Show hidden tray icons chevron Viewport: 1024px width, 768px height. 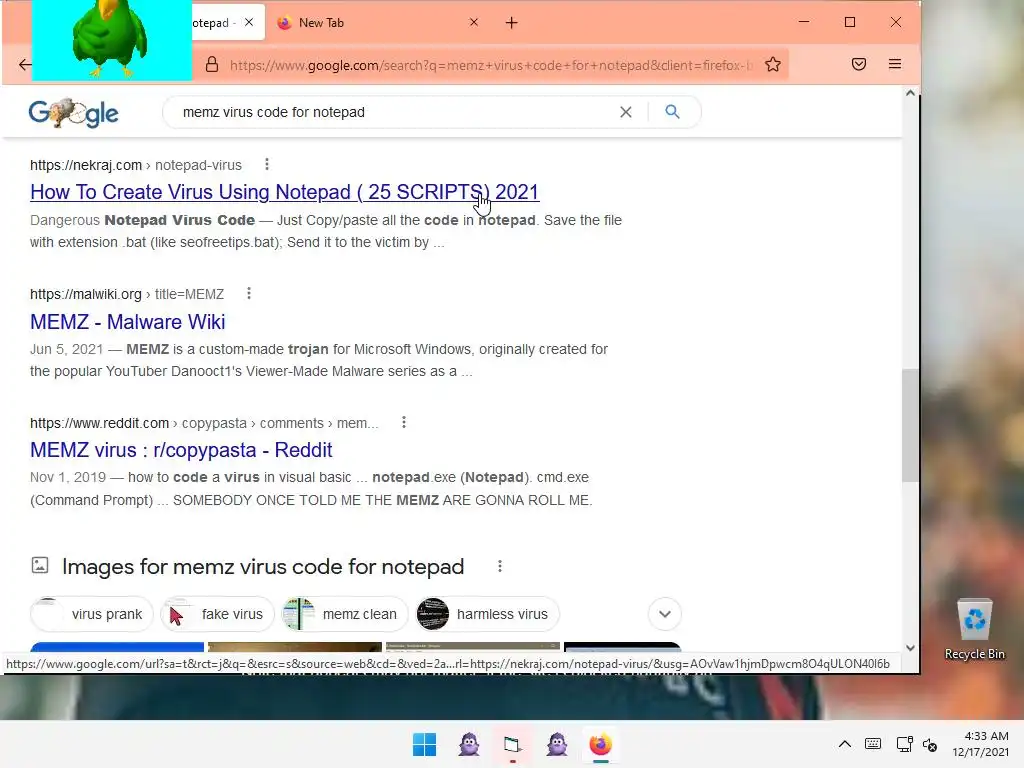(844, 744)
